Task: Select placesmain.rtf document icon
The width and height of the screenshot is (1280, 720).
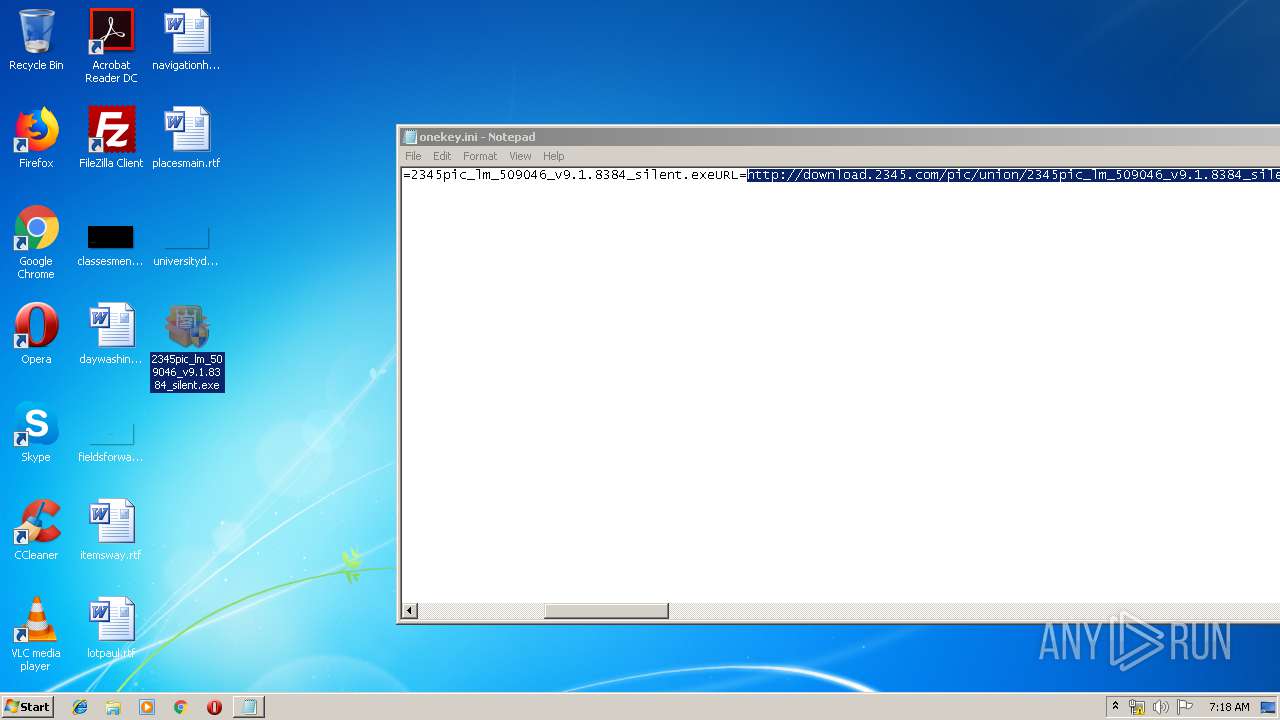Action: coord(186,138)
